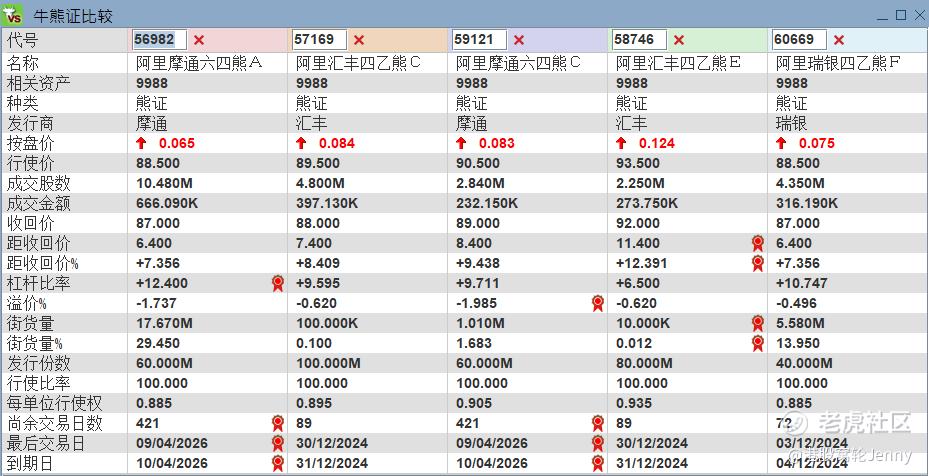Click outstanding percent value 29.450
The height and width of the screenshot is (476, 929).
158,343
